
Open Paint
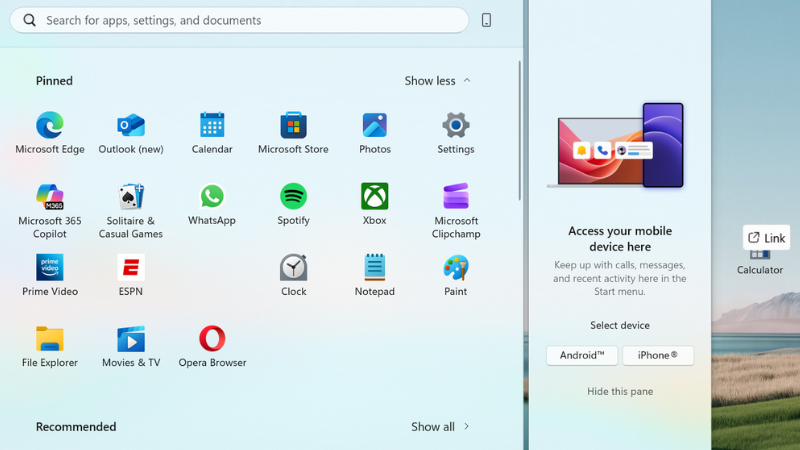[x=456, y=276]
